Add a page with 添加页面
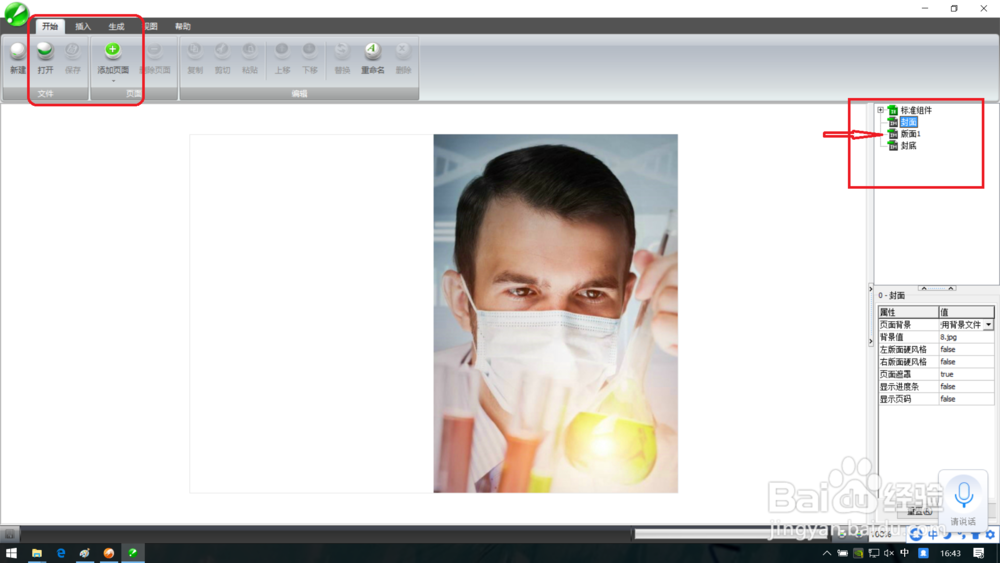This screenshot has width=1000, height=563. [113, 58]
